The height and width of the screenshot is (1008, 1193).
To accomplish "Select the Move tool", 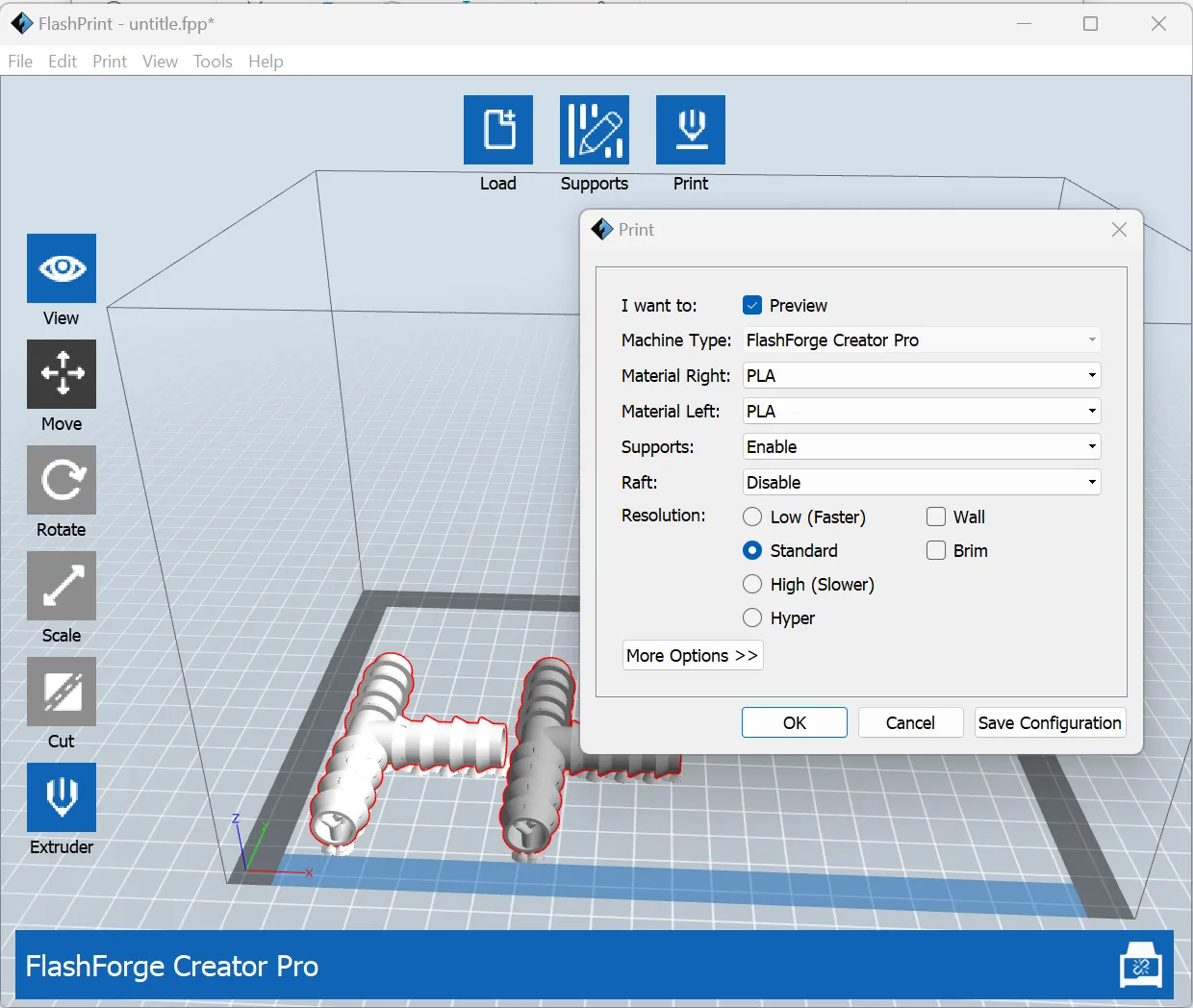I will tap(62, 374).
